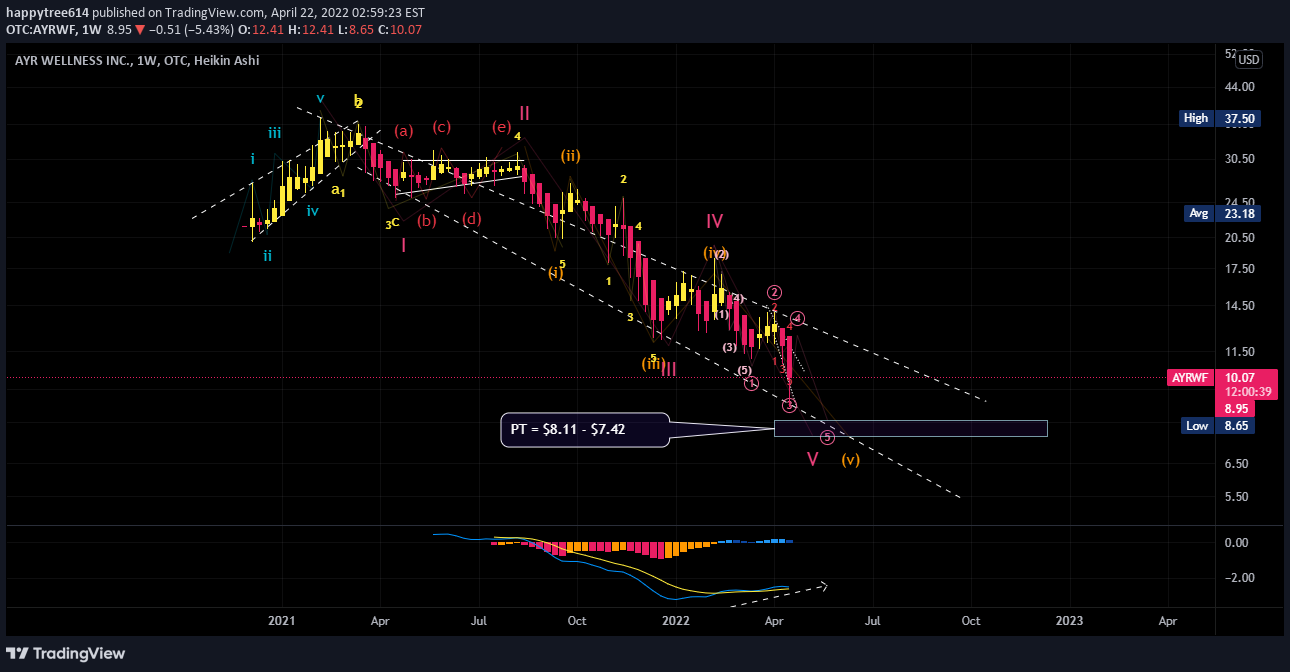Select the PT = $8.11 - $7.42 callout

click(x=584, y=430)
